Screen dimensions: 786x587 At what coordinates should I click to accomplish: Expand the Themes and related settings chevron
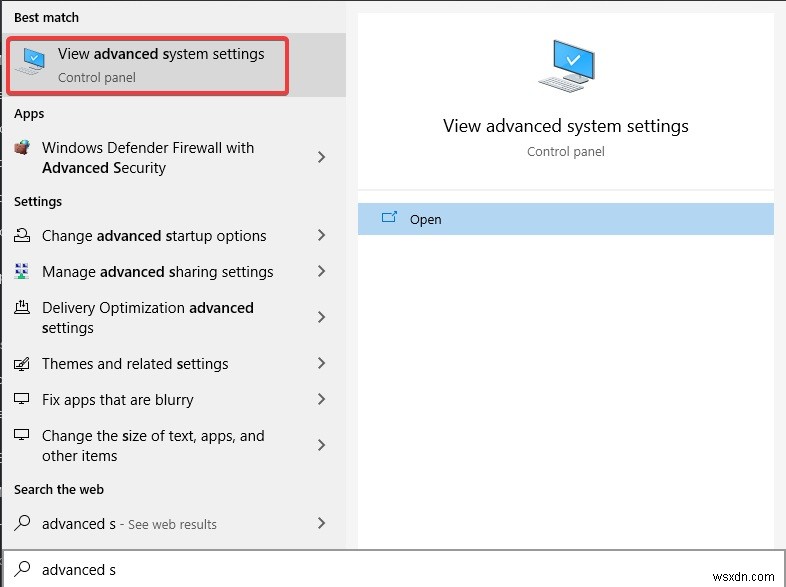321,364
